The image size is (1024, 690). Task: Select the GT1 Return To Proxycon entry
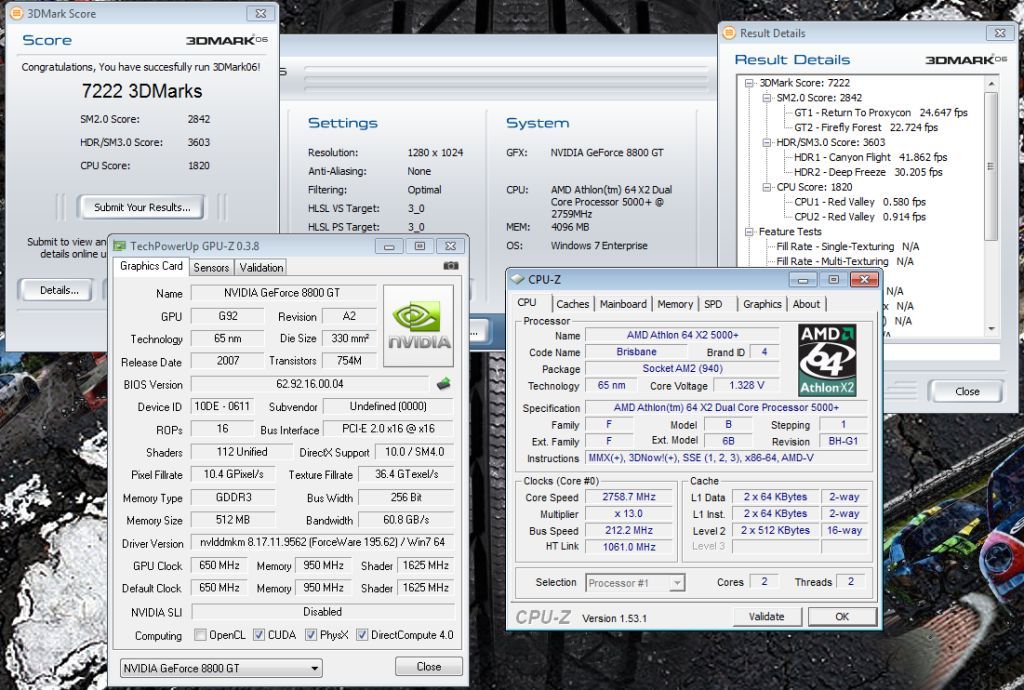click(x=853, y=113)
